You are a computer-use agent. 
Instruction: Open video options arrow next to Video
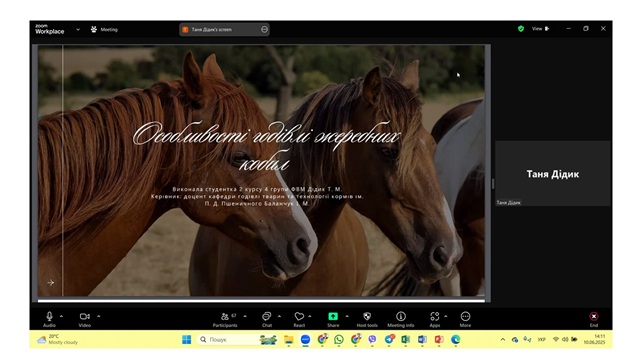(98, 316)
